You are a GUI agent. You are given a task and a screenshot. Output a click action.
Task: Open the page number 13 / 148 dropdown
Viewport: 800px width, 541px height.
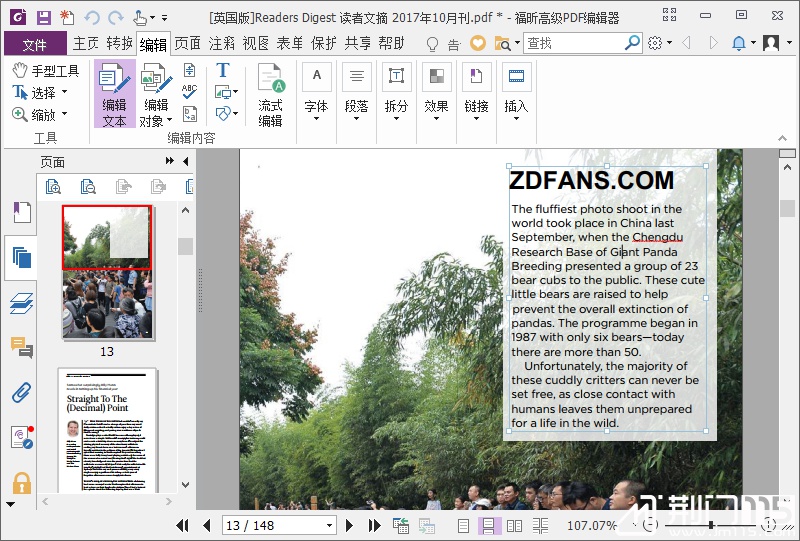[x=330, y=525]
